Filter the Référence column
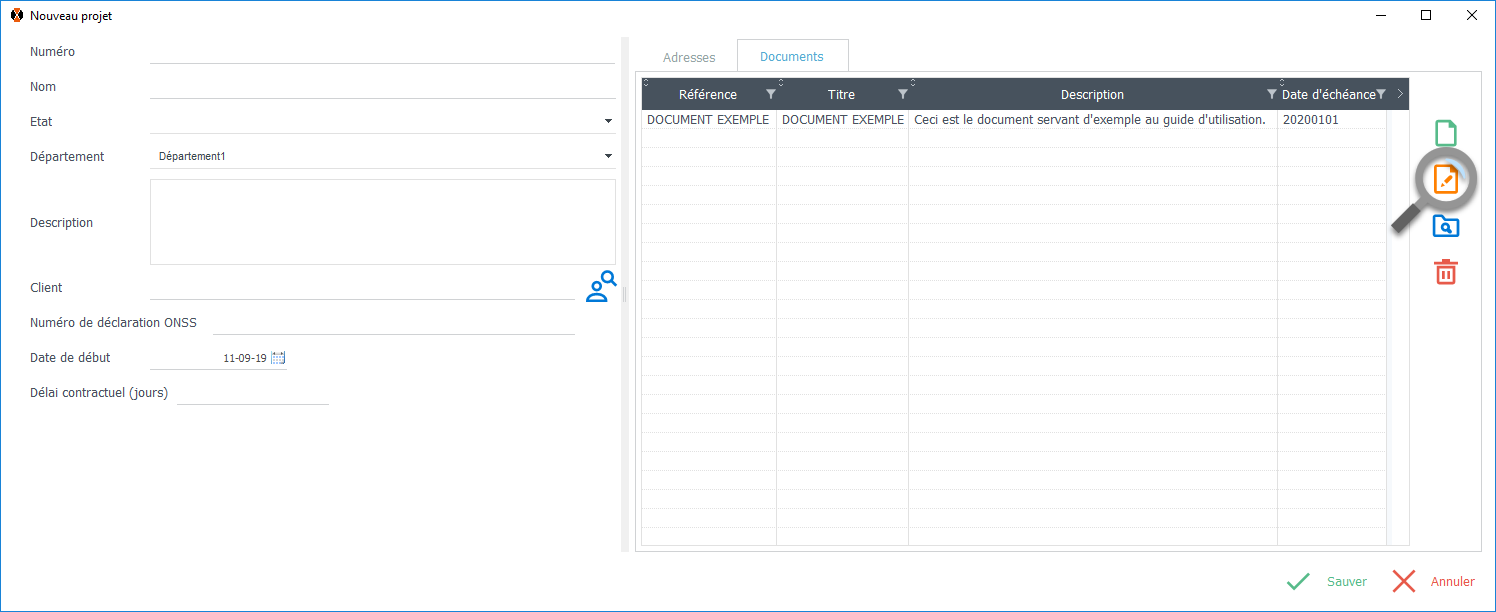 point(770,94)
